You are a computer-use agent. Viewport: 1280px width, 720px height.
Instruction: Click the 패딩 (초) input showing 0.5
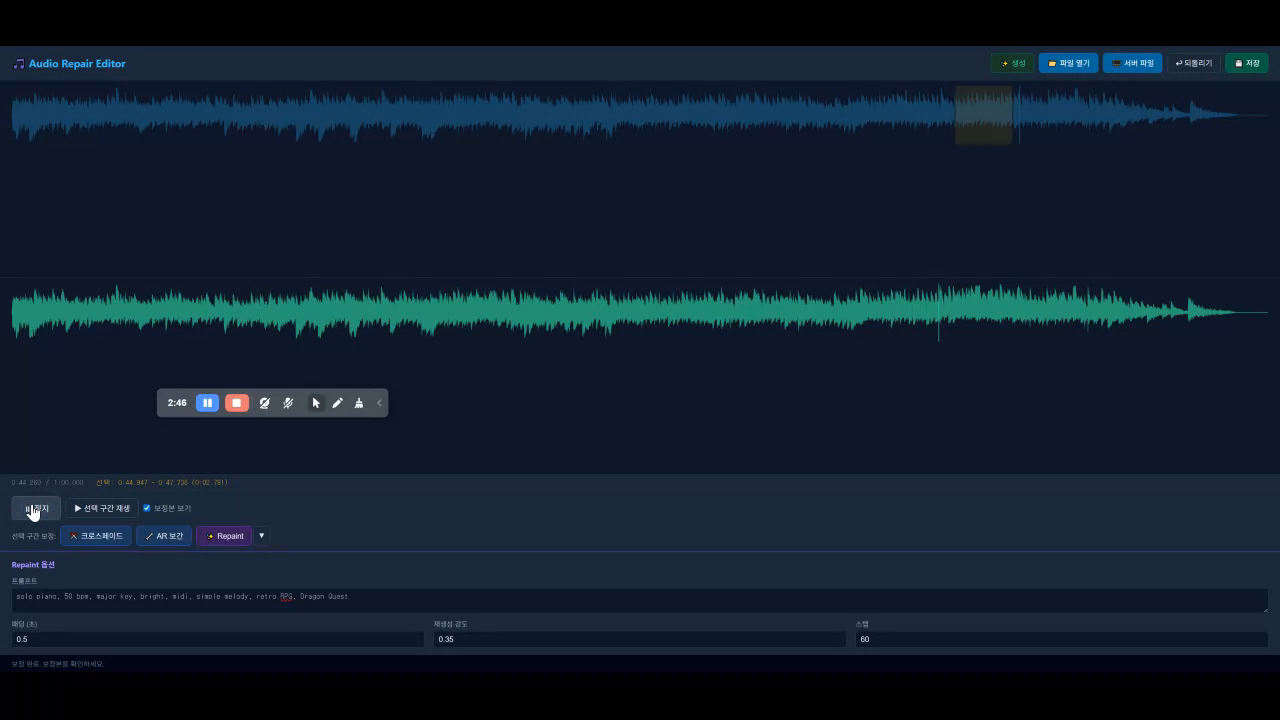point(217,639)
